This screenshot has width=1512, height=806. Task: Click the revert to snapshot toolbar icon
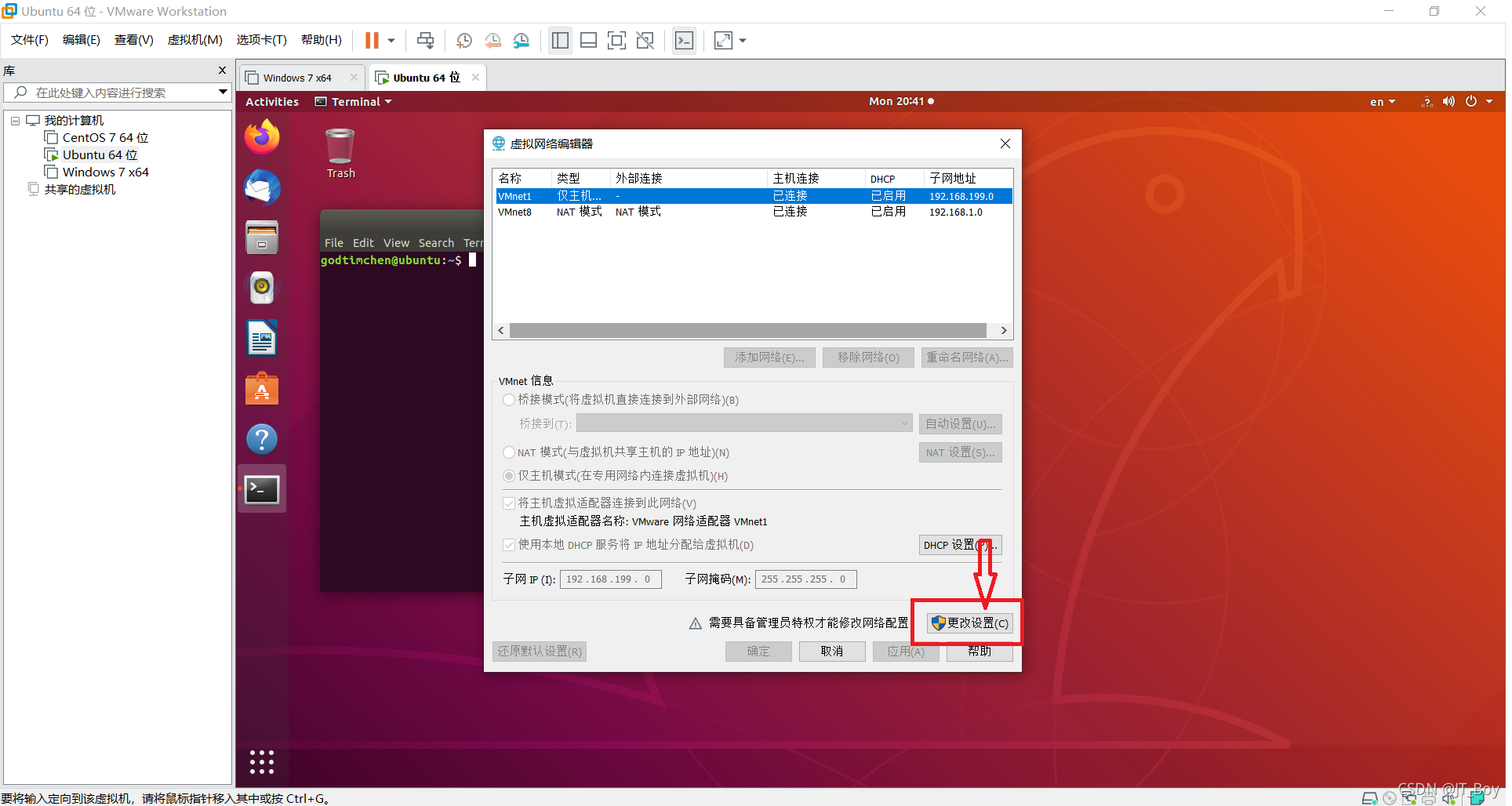click(492, 40)
